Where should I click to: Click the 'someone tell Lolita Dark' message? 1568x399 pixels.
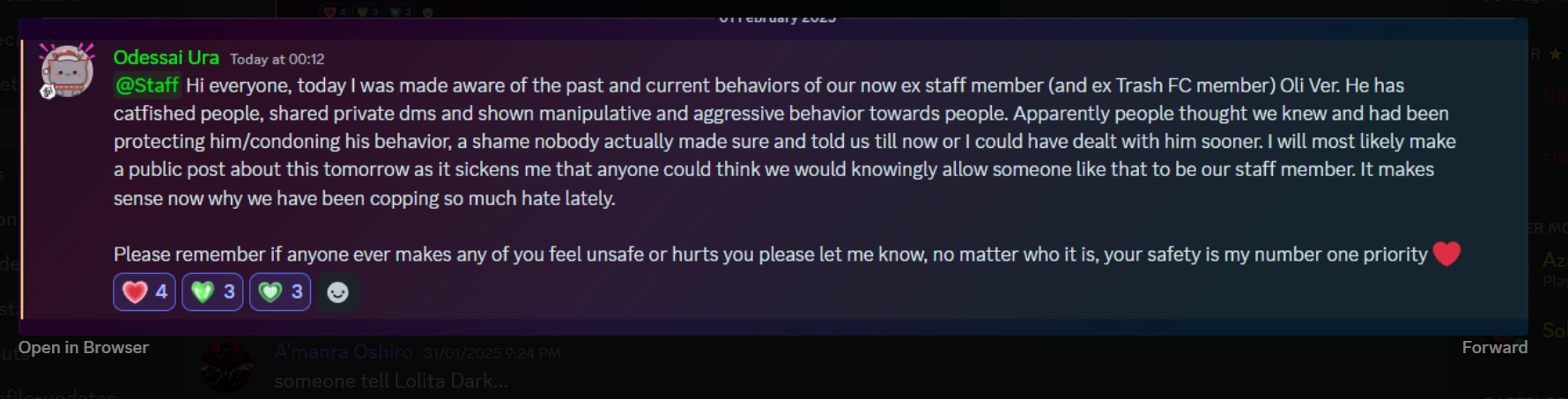tap(390, 381)
